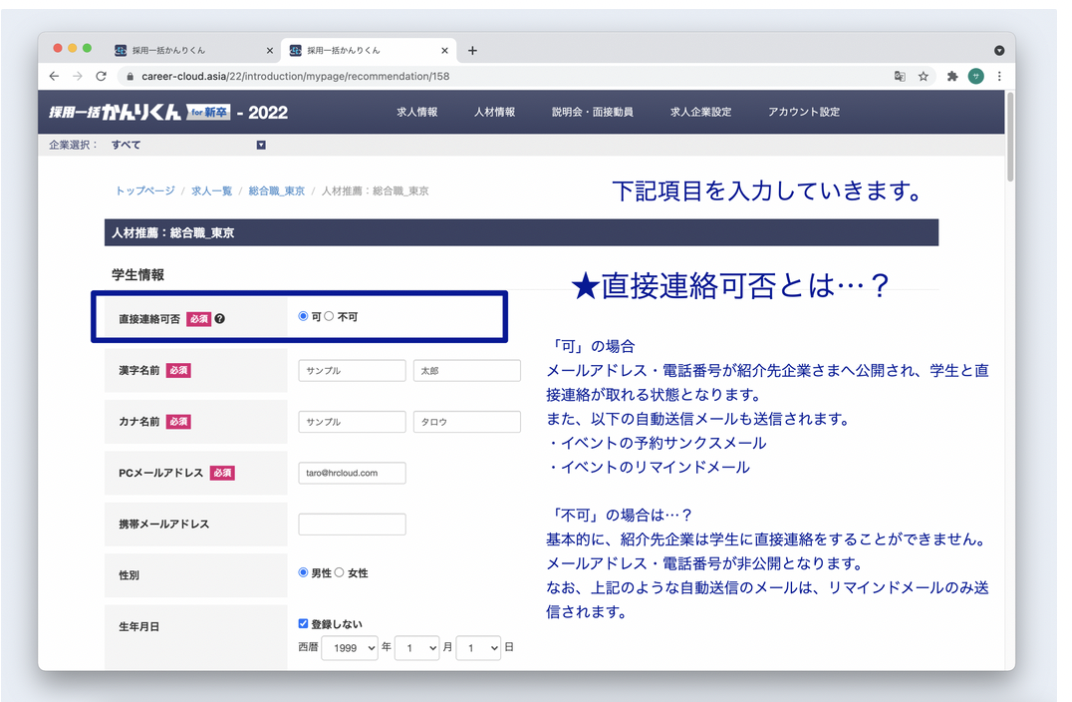Click the browser back arrow

53,75
